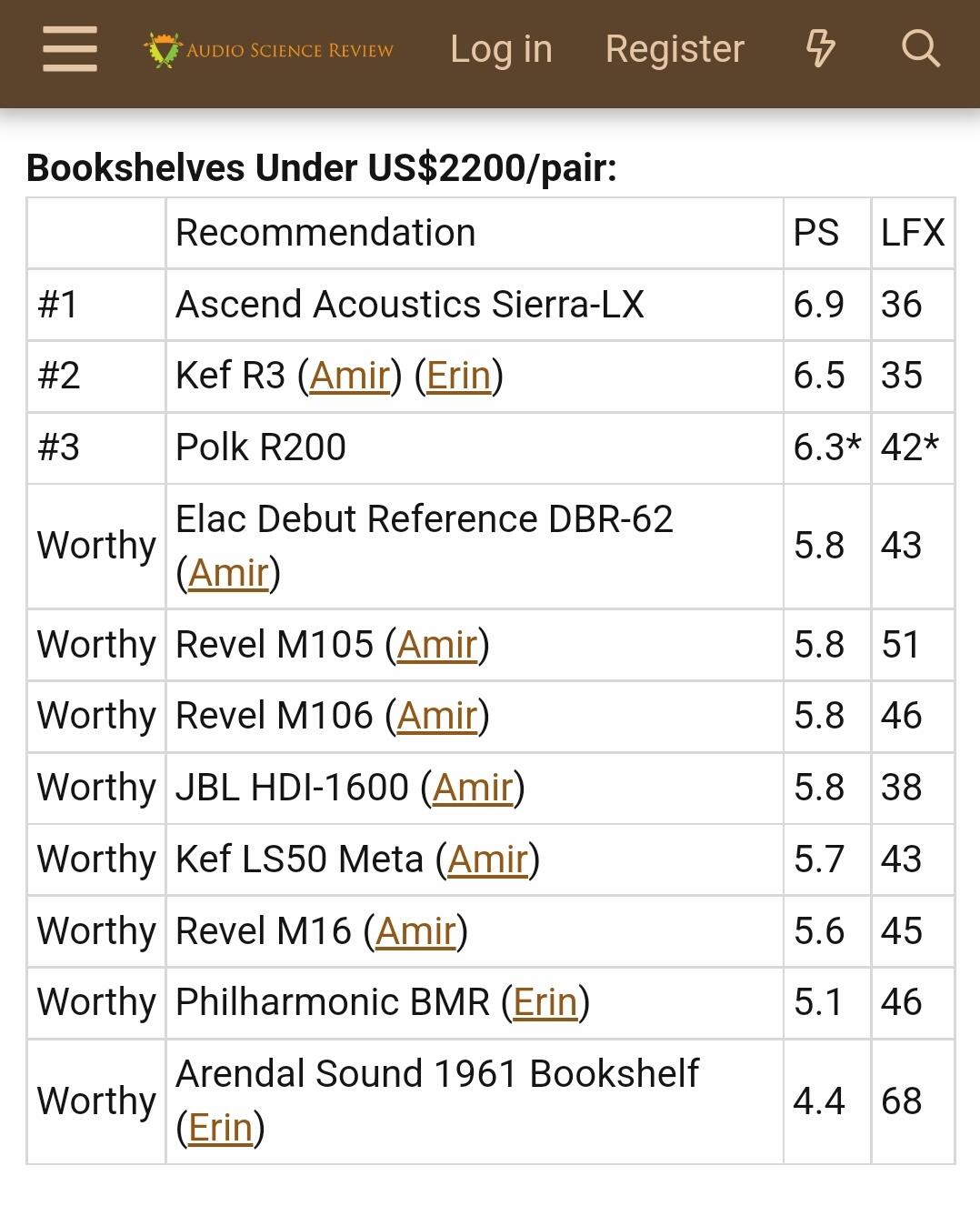Viewport: 980px width, 1206px height.
Task: Click the LFX column header cell
Action: pyautogui.click(x=913, y=233)
